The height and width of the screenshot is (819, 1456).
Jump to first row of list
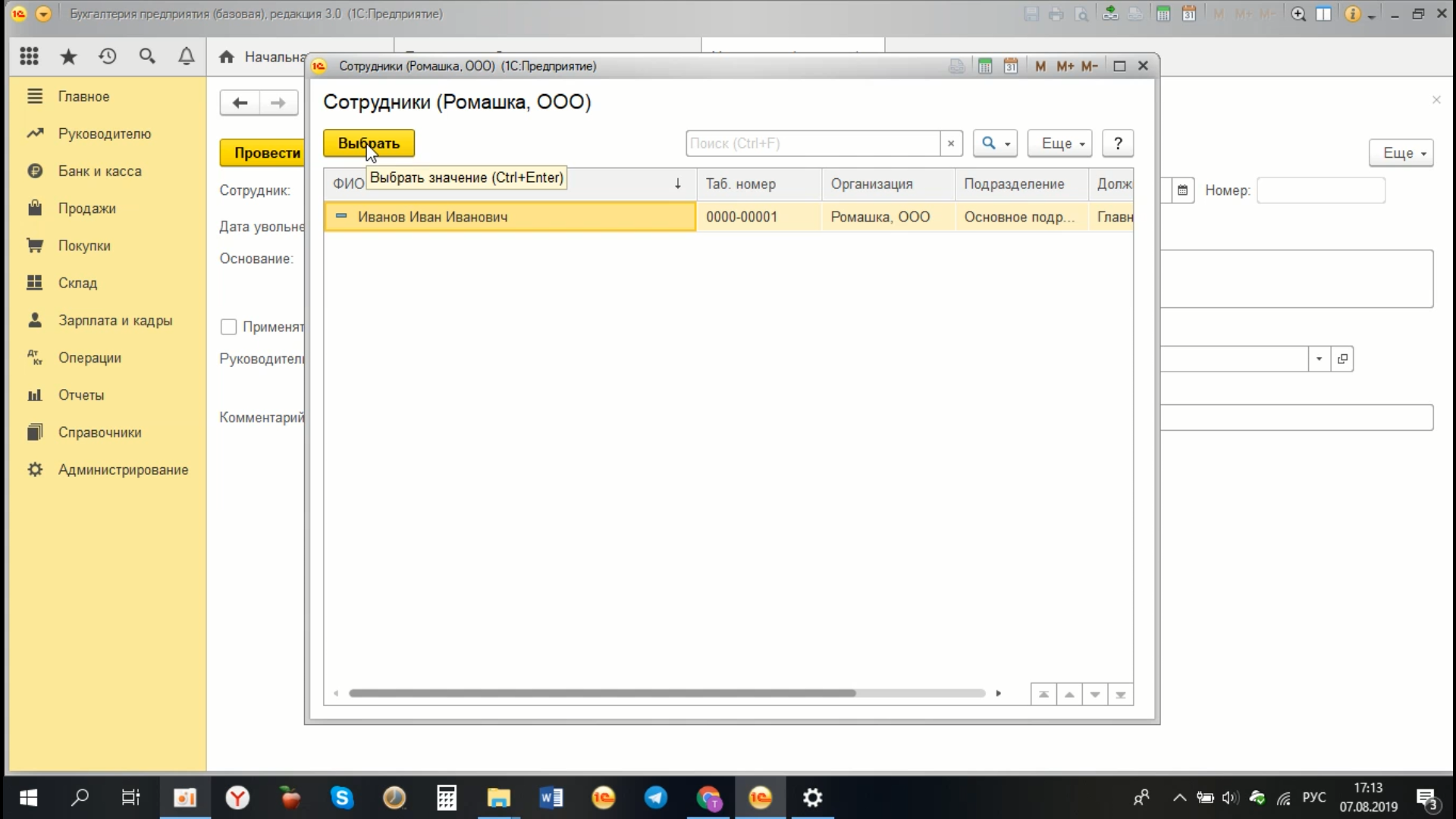1044,695
